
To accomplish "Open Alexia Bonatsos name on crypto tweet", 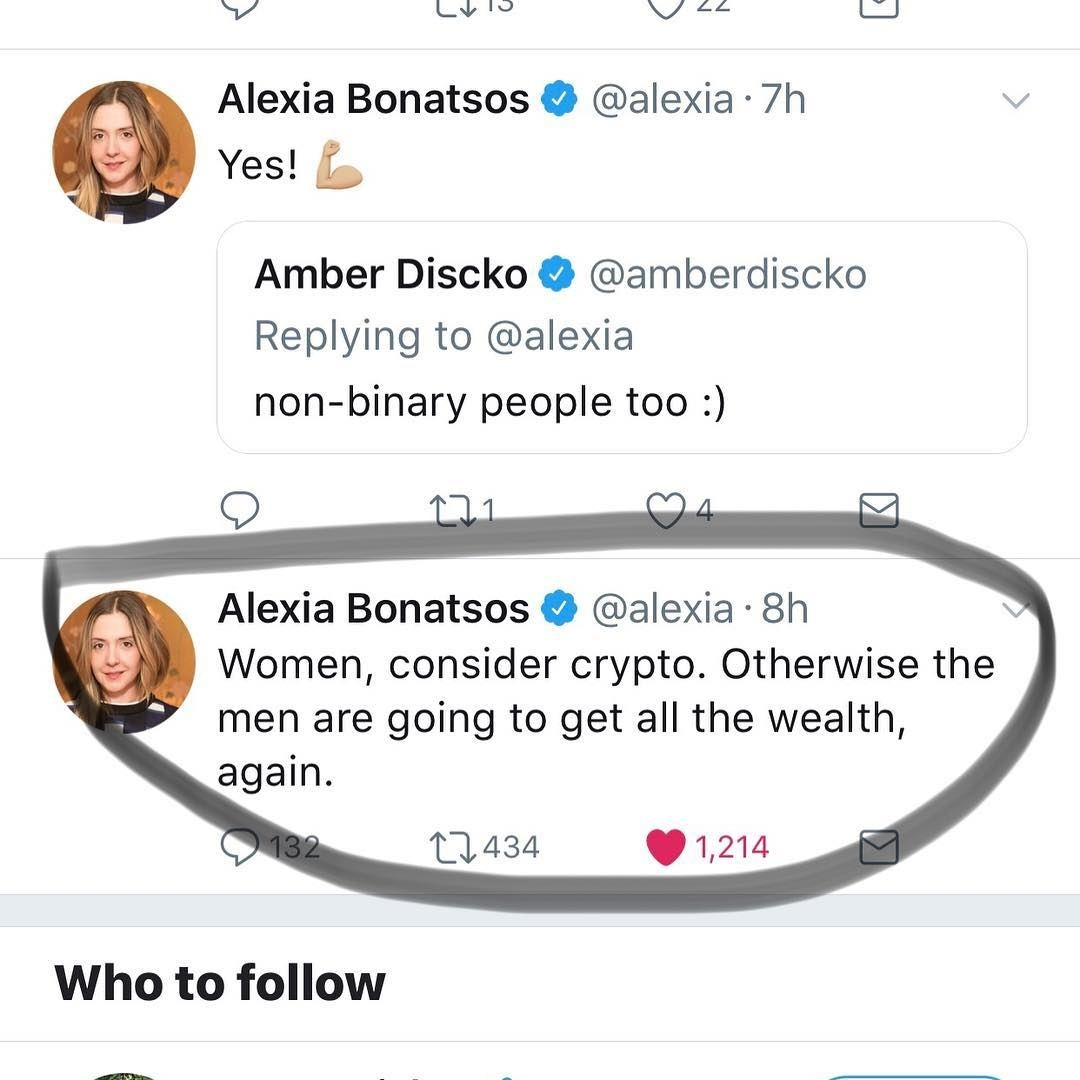I will tap(373, 608).
